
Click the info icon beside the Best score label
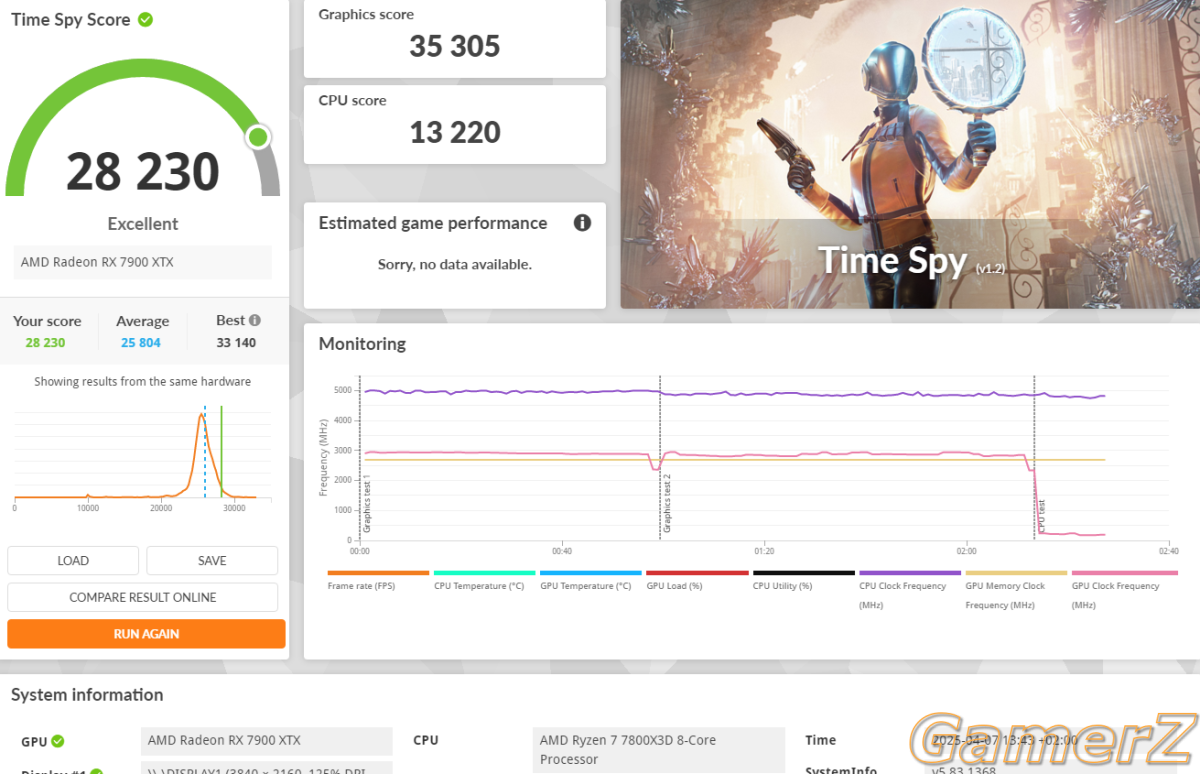[x=255, y=320]
